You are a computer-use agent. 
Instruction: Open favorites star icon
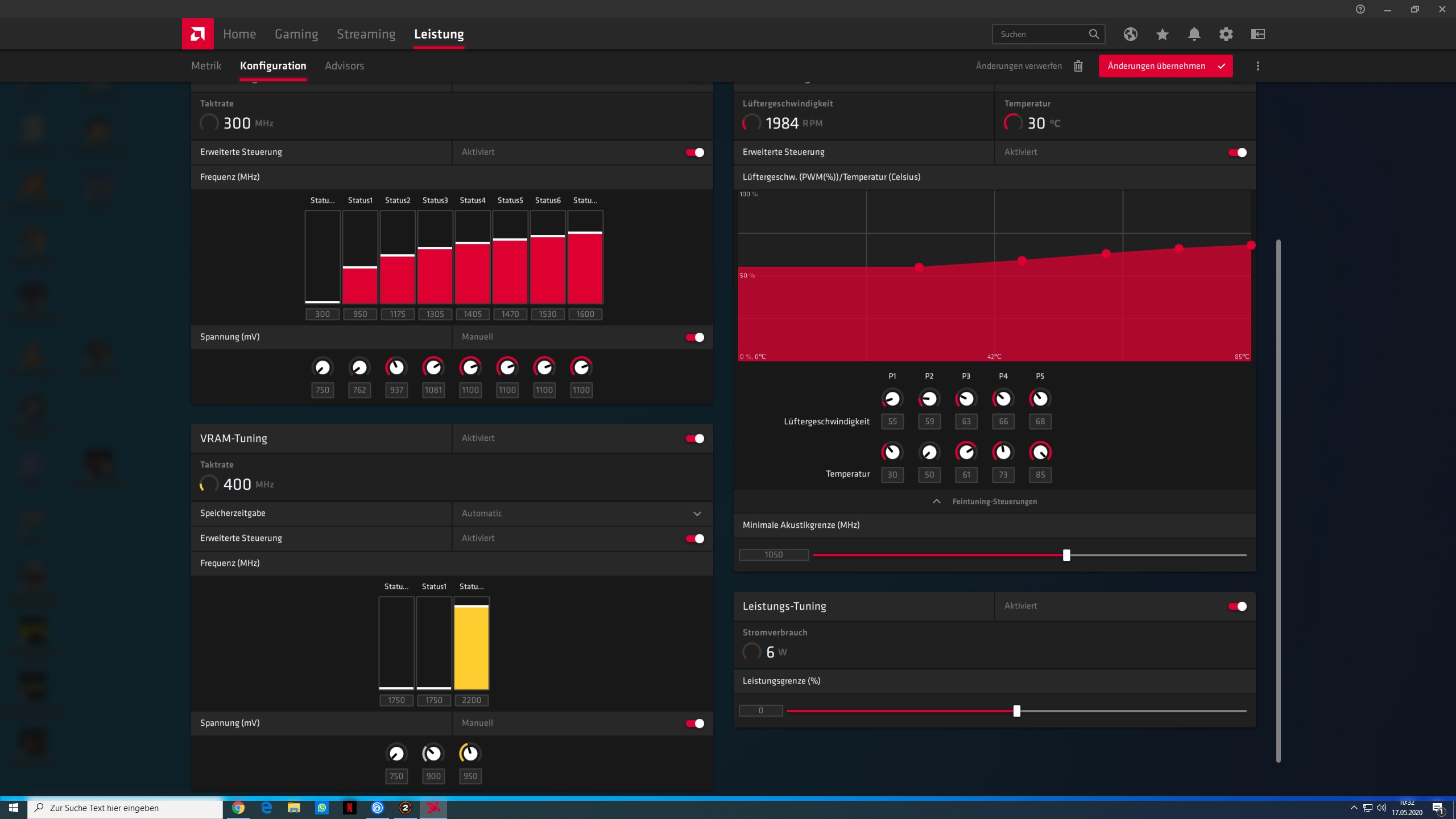point(1162,34)
